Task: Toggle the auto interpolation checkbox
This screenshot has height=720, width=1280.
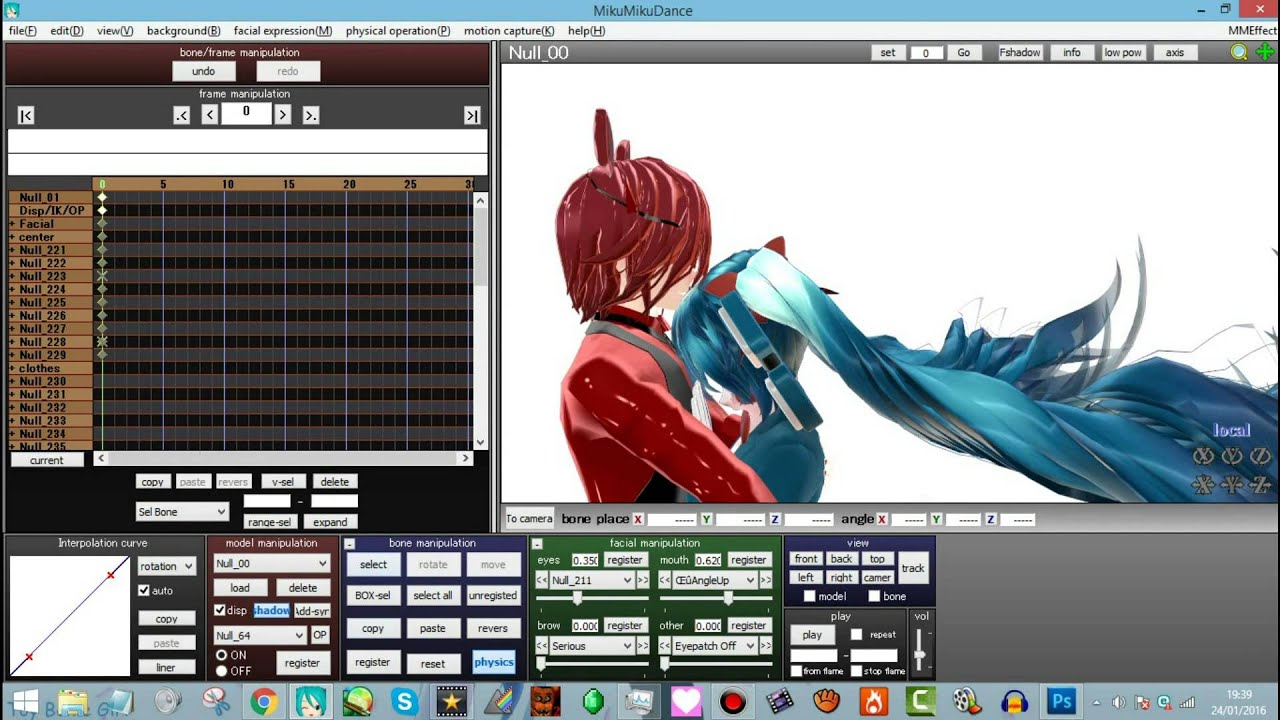Action: coord(144,591)
